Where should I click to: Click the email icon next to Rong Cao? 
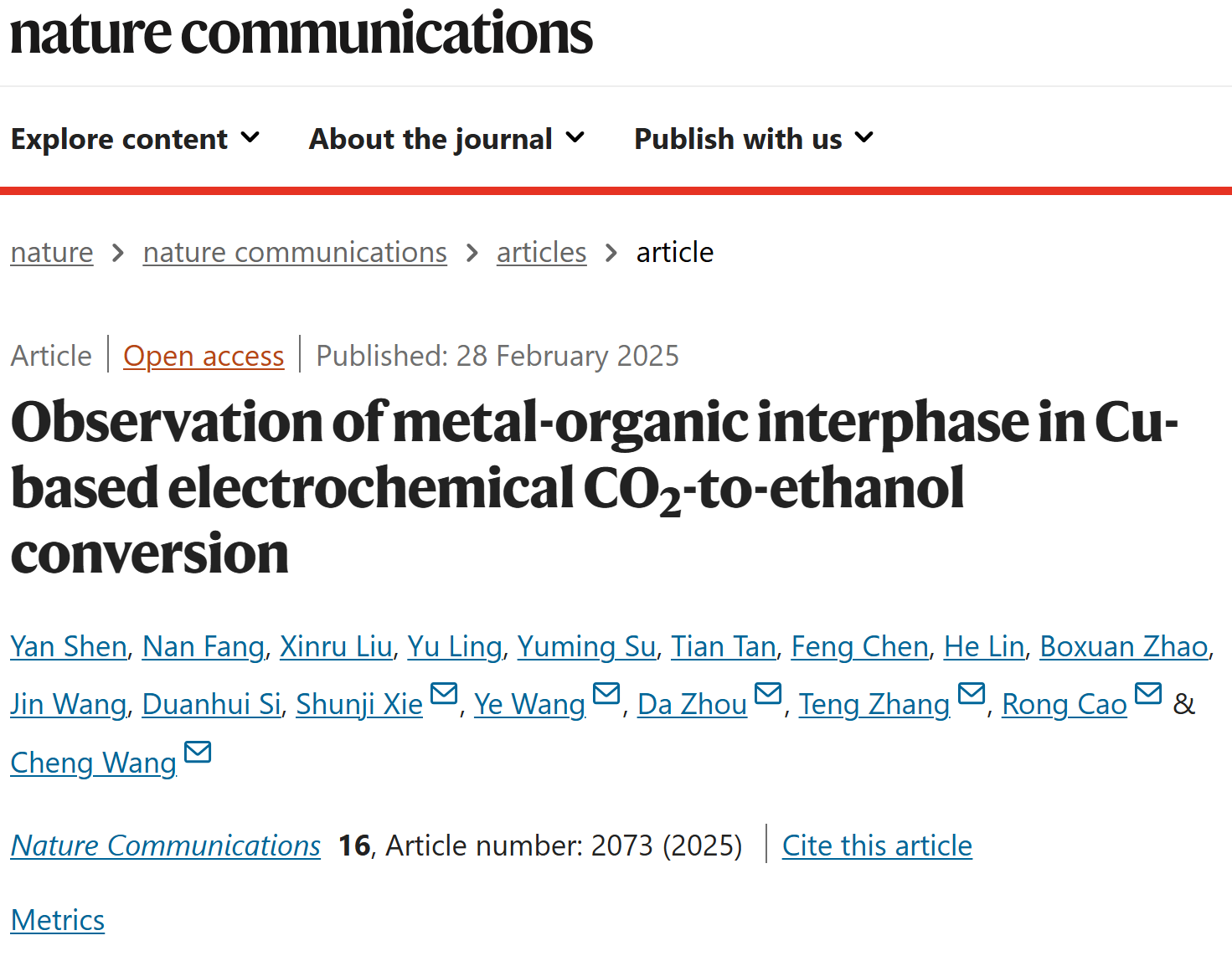(x=1148, y=694)
